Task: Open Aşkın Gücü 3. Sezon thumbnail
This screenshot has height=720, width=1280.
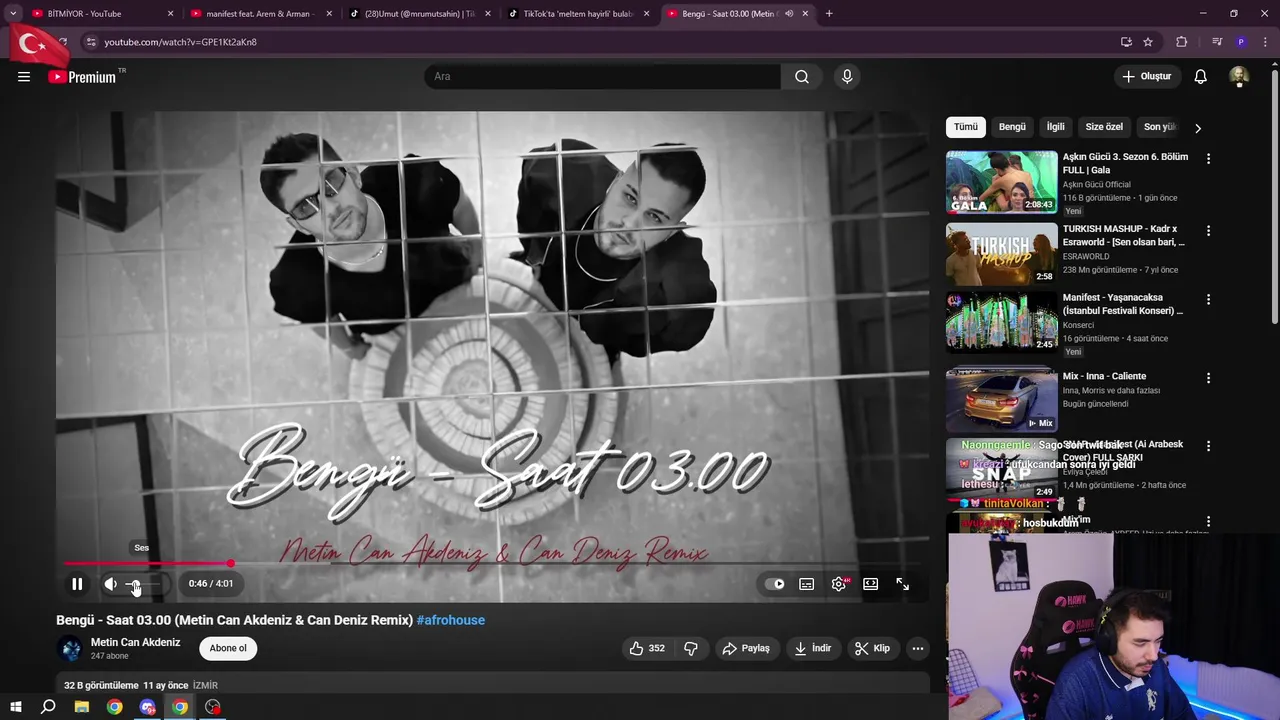Action: 1002,182
